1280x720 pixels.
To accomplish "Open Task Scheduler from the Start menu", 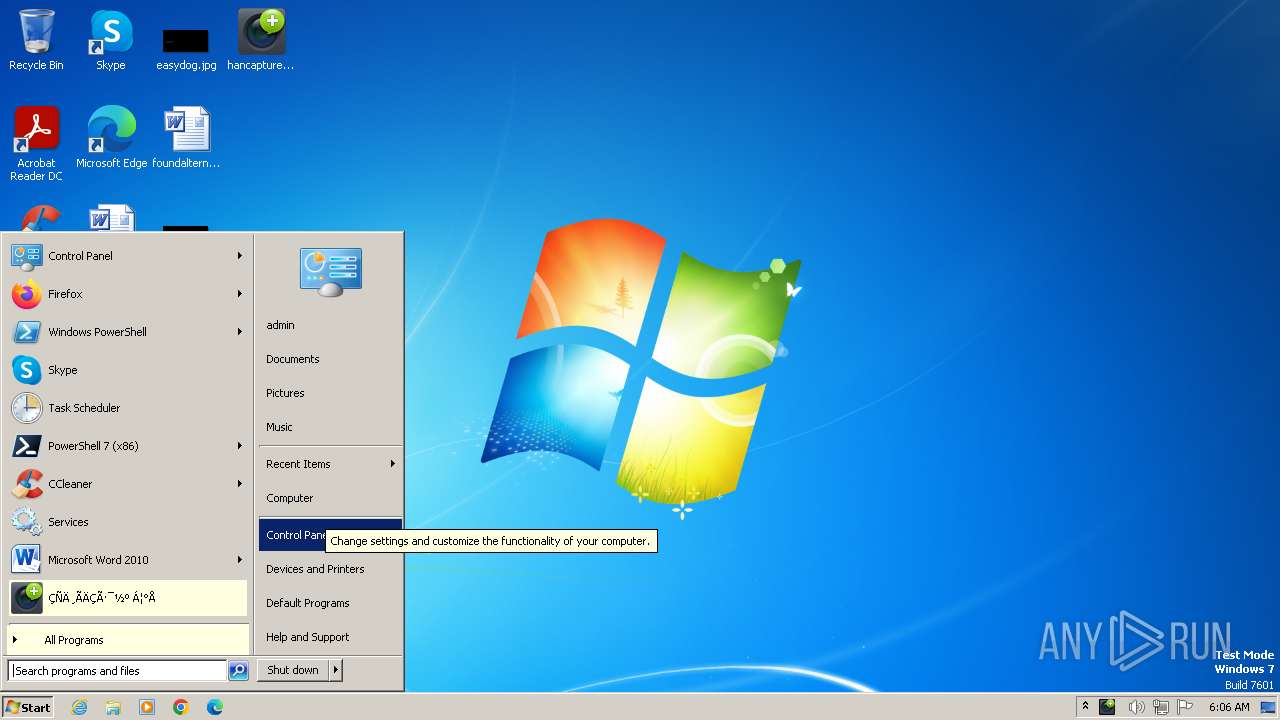I will click(128, 408).
